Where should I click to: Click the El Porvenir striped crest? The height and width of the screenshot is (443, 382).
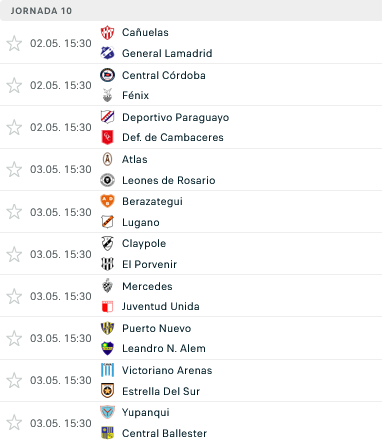[x=107, y=264]
